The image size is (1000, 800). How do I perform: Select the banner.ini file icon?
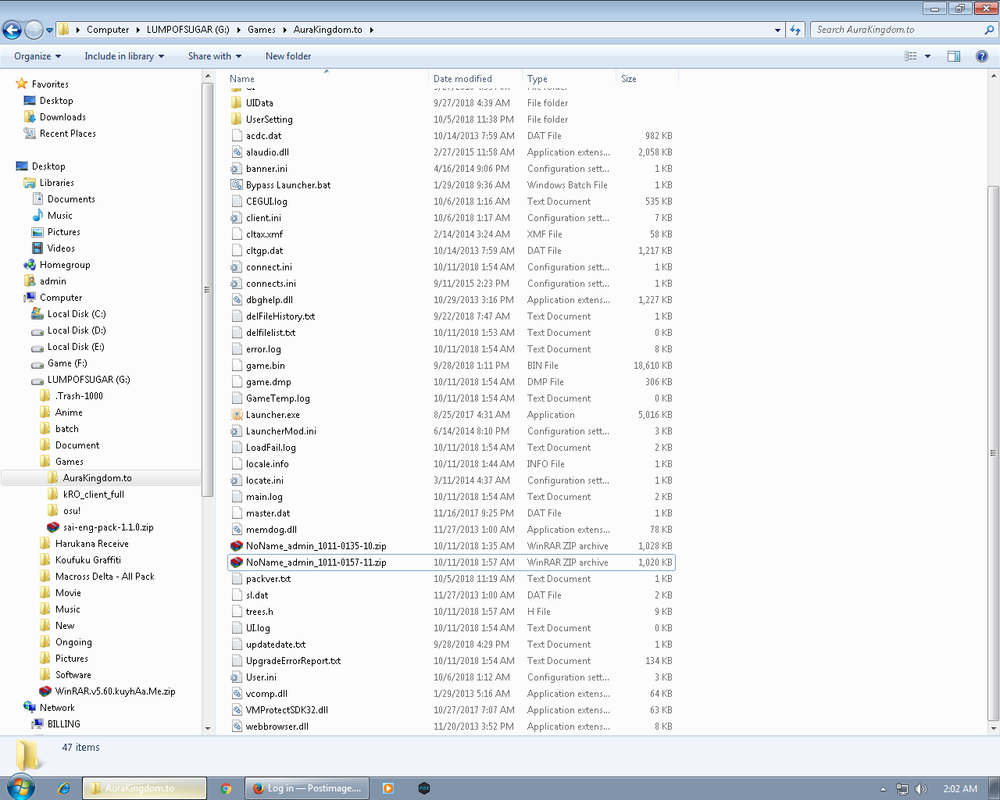236,168
